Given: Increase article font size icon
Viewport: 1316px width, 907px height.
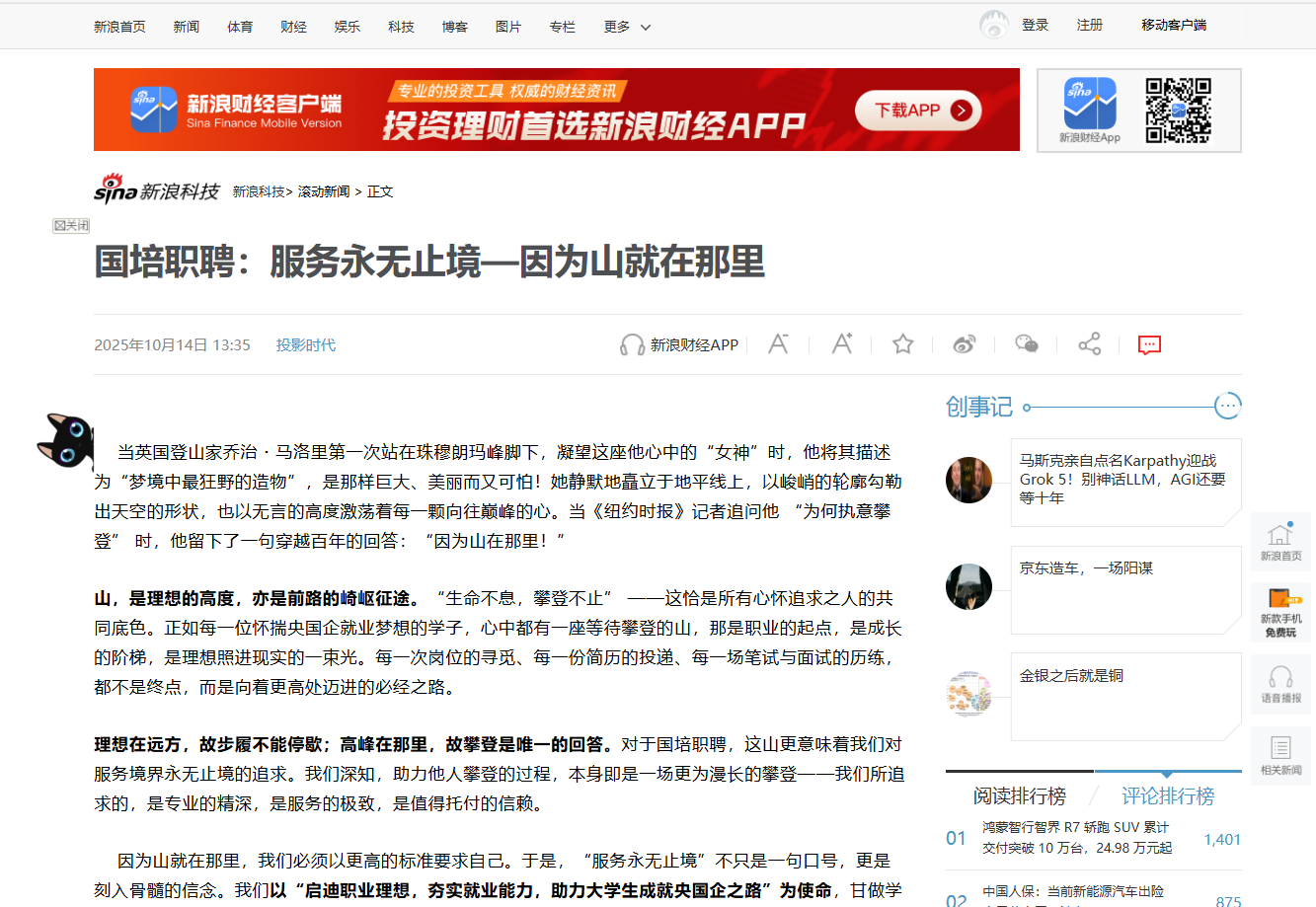Looking at the screenshot, I should point(841,344).
